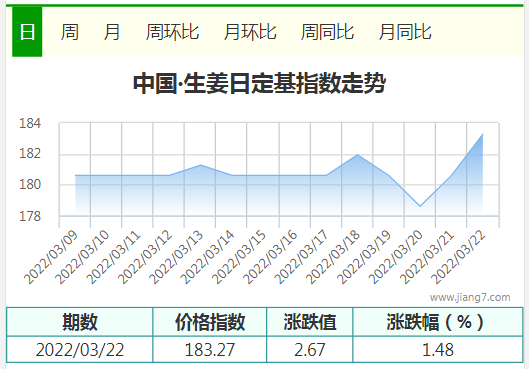
Task: Click the change percentage 1.48
Action: pos(438,349)
